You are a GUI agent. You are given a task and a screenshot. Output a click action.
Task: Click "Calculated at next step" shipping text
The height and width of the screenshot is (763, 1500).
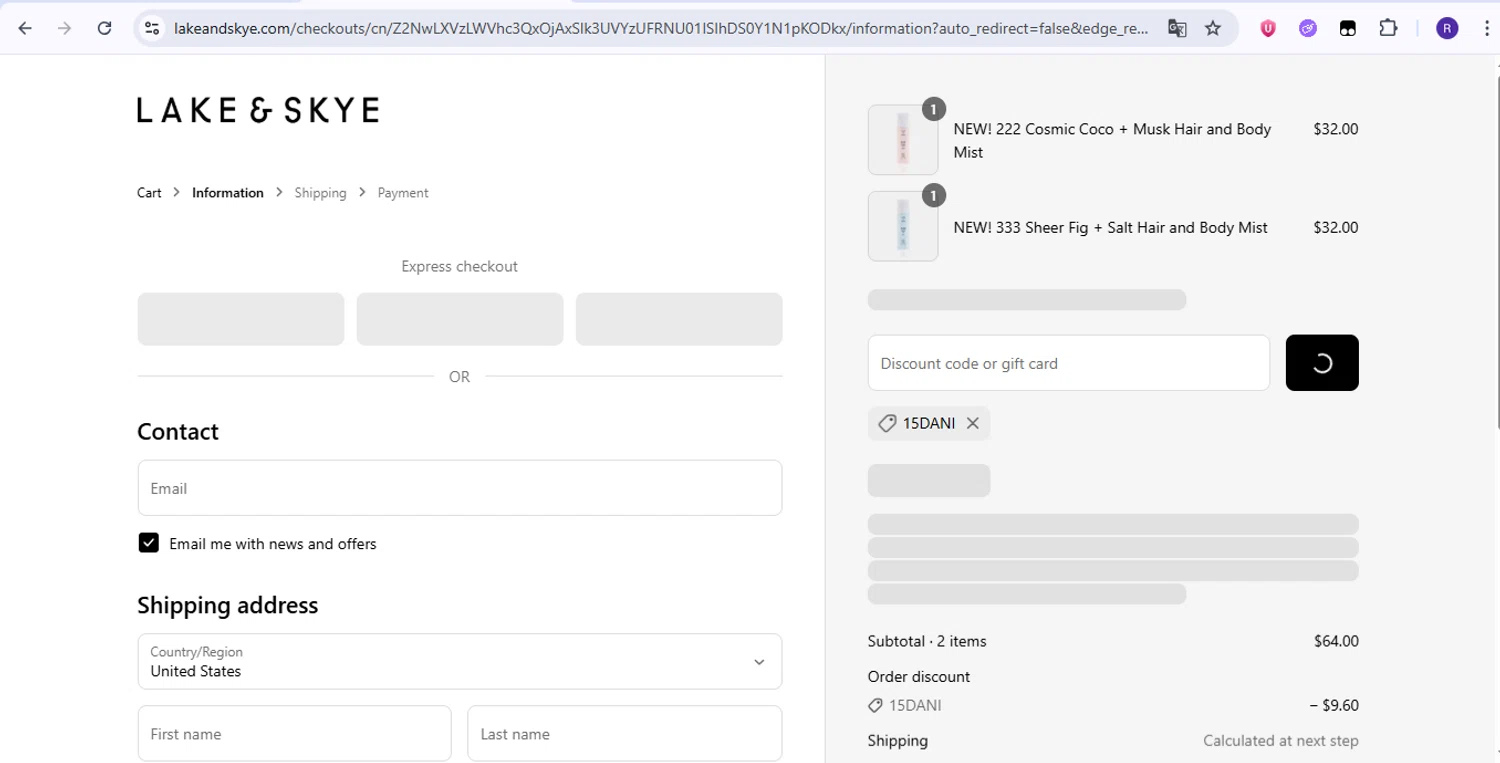coord(1281,741)
